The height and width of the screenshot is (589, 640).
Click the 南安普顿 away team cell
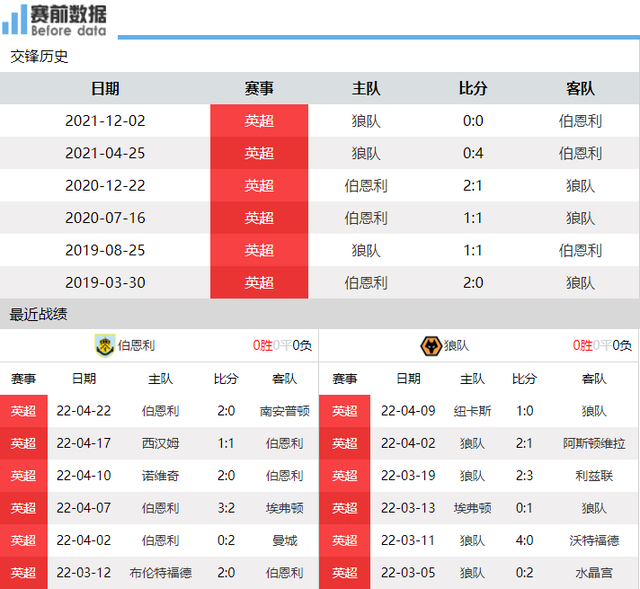tap(284, 411)
